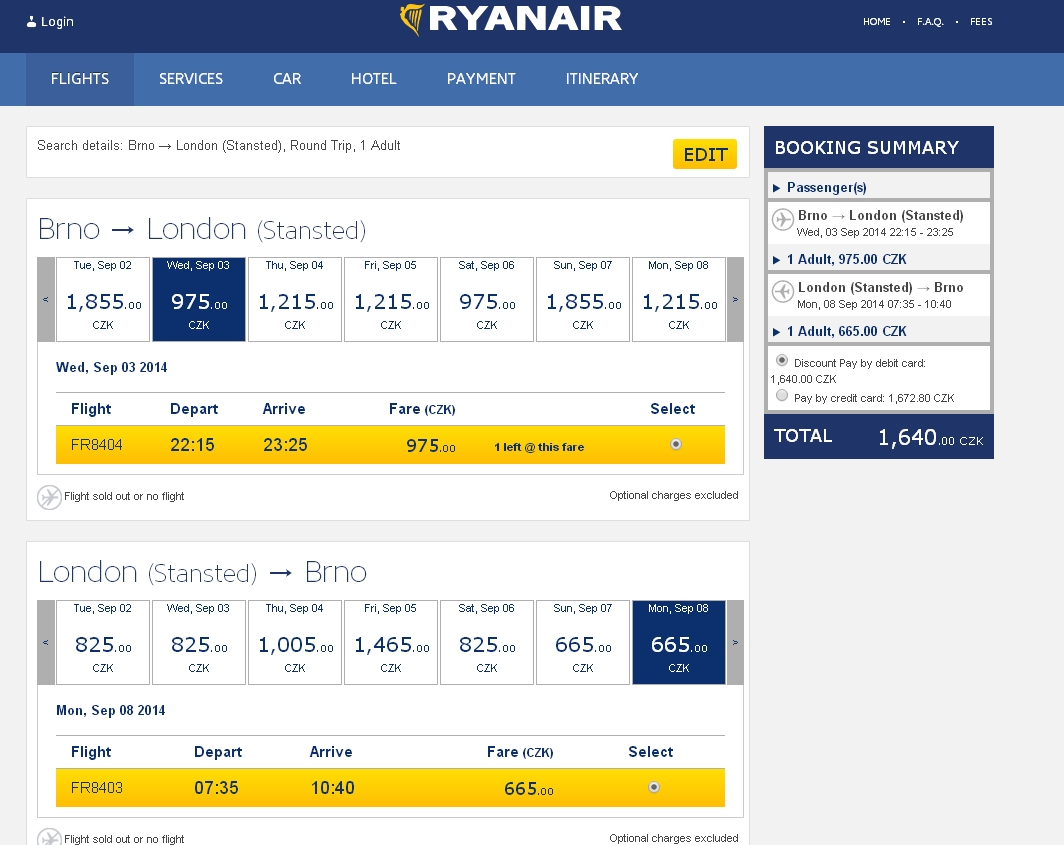Viewport: 1064px width, 845px height.
Task: Open the FLIGHTS tab
Action: click(x=80, y=79)
